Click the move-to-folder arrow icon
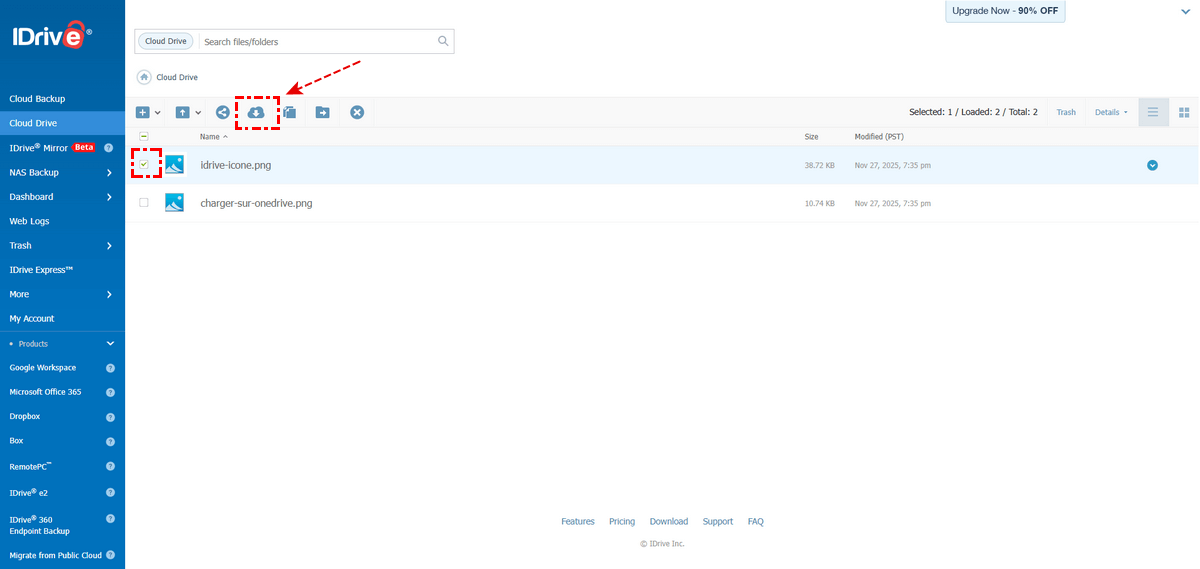 click(x=323, y=113)
